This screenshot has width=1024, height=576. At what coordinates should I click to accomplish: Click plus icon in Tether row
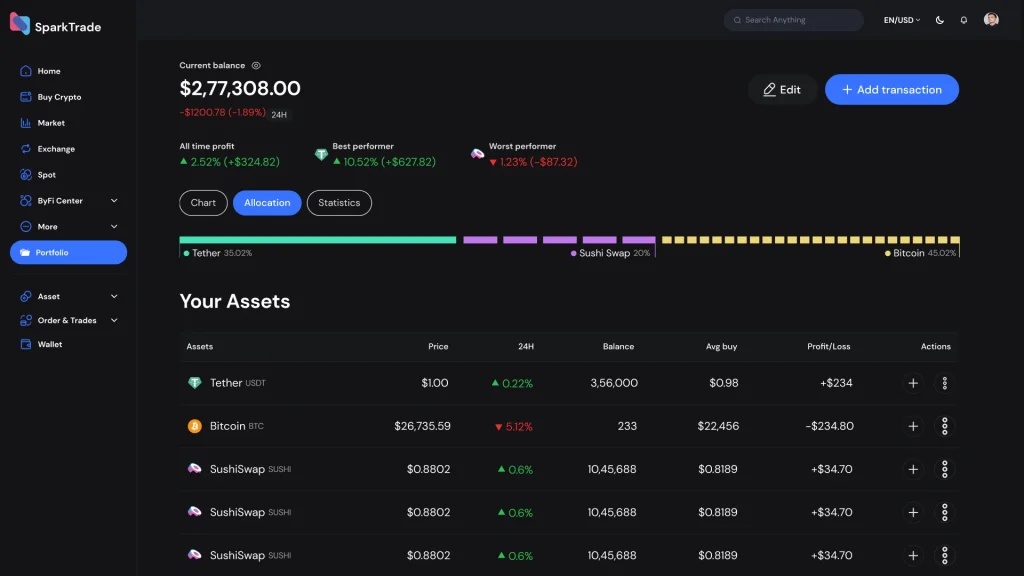coord(913,383)
